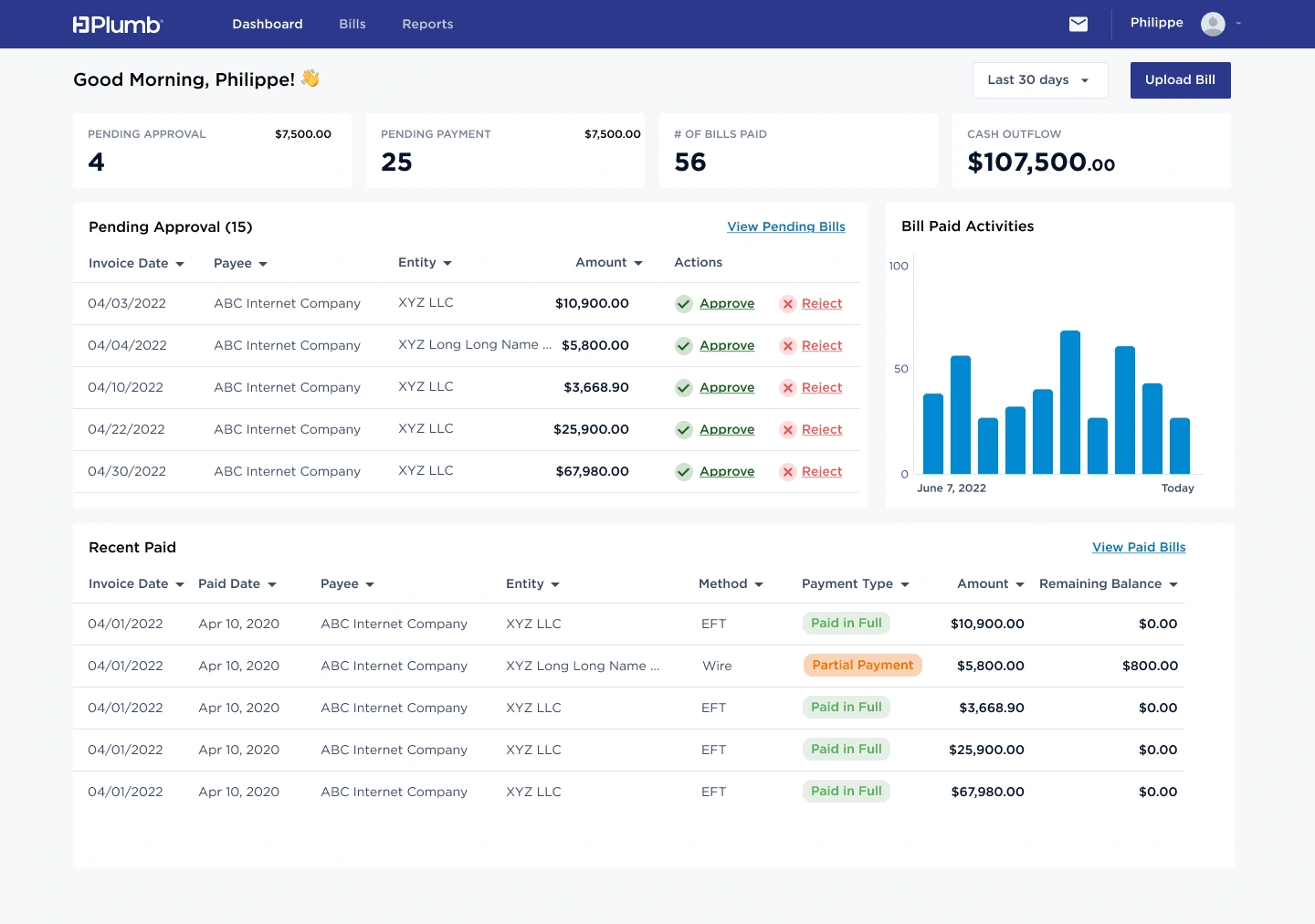
Task: Click XYZ Long Long Name entity in Pending Approval
Action: [x=475, y=345]
